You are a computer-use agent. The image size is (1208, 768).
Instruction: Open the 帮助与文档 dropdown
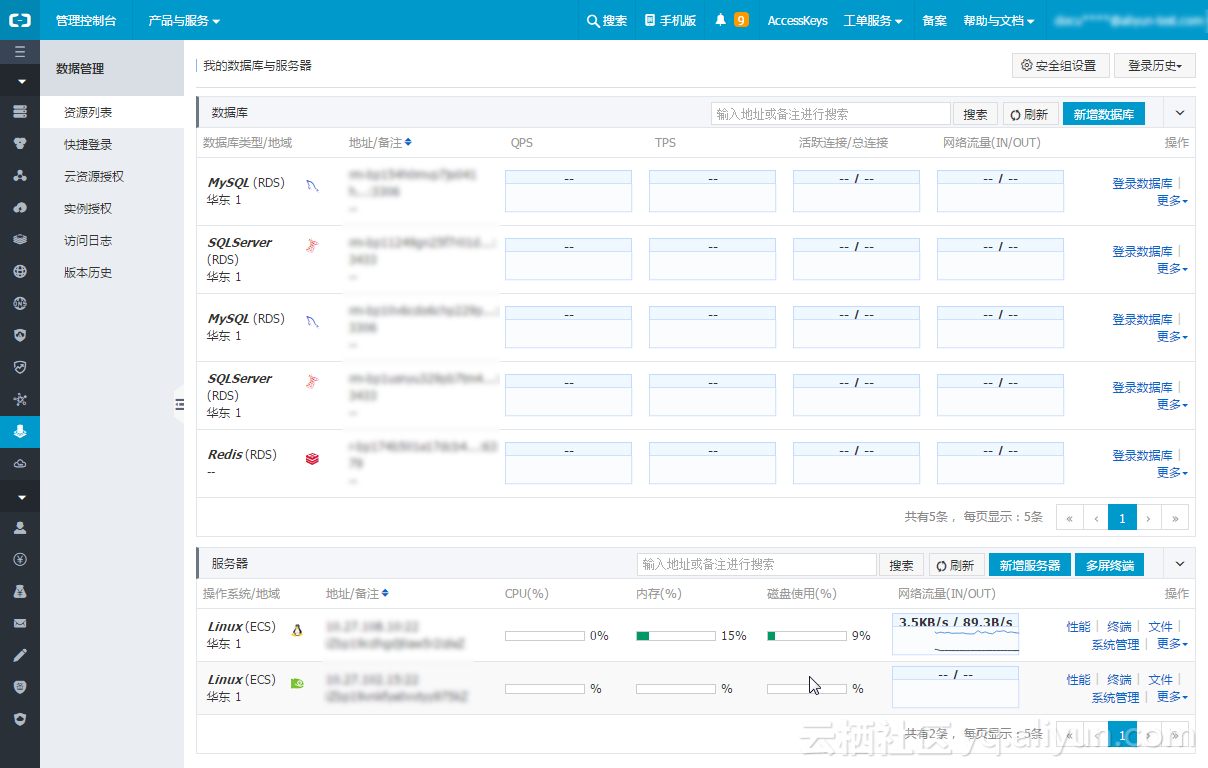click(999, 20)
